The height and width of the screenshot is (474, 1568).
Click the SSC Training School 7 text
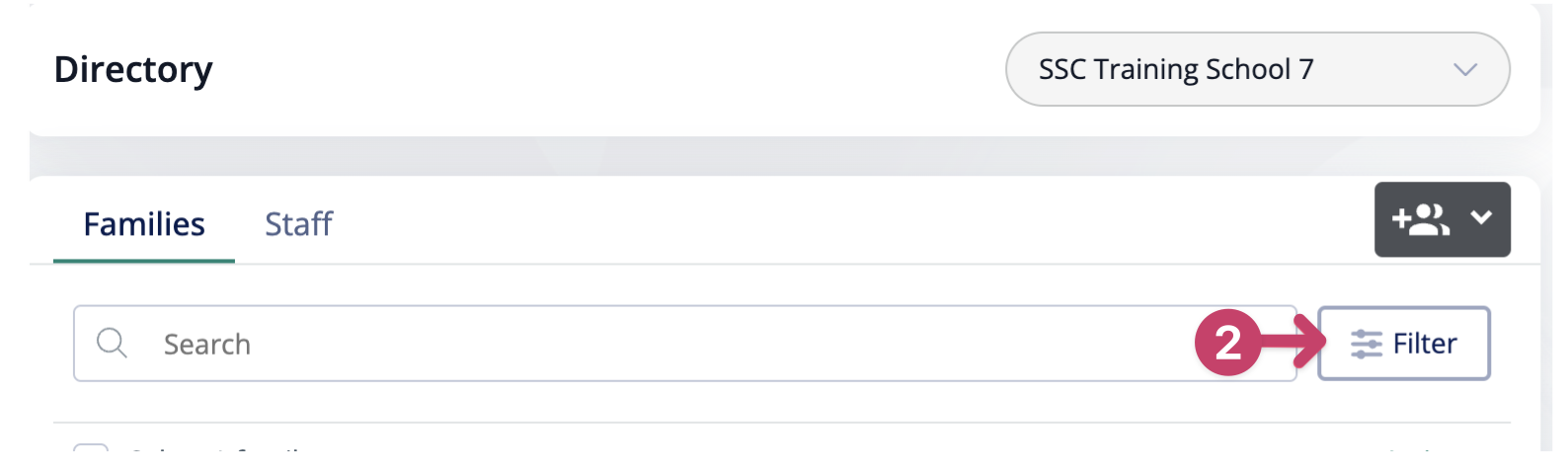coord(1175,69)
